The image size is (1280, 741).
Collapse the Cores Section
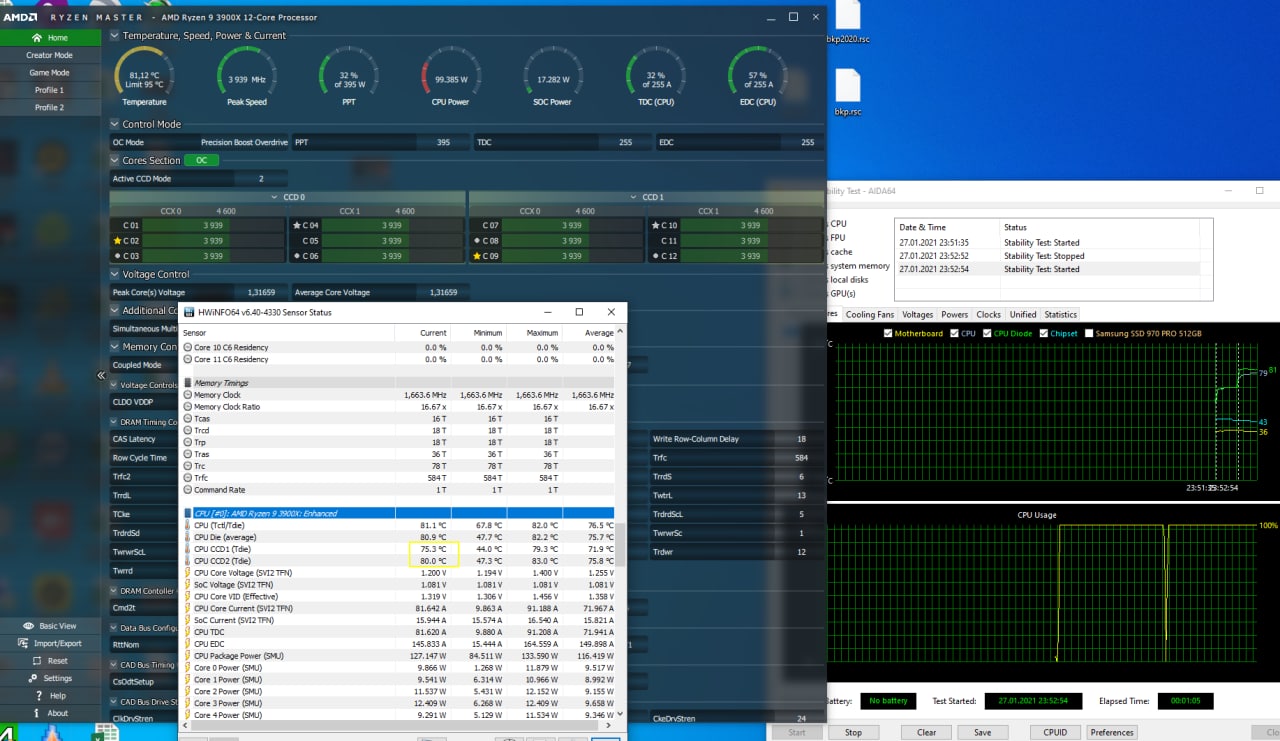pyautogui.click(x=115, y=161)
